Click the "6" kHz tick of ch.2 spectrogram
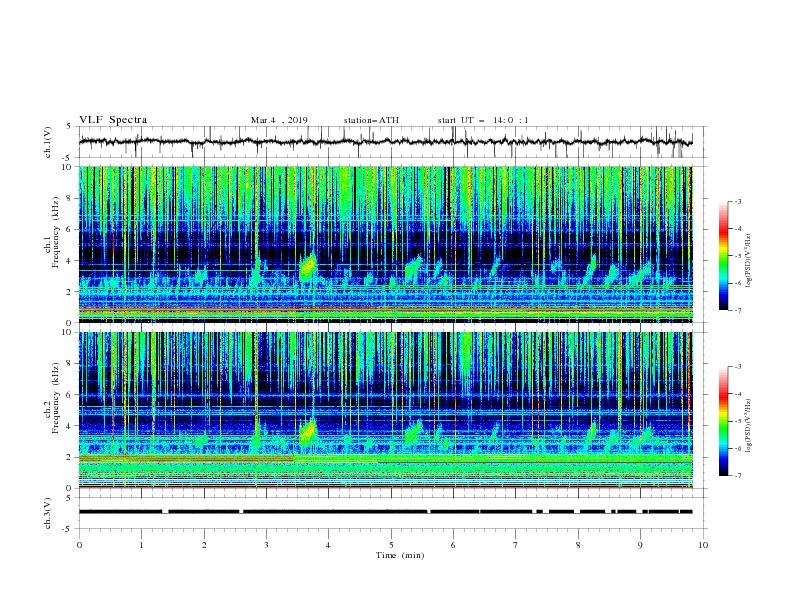Viewport: 792px width, 612px height. point(69,395)
